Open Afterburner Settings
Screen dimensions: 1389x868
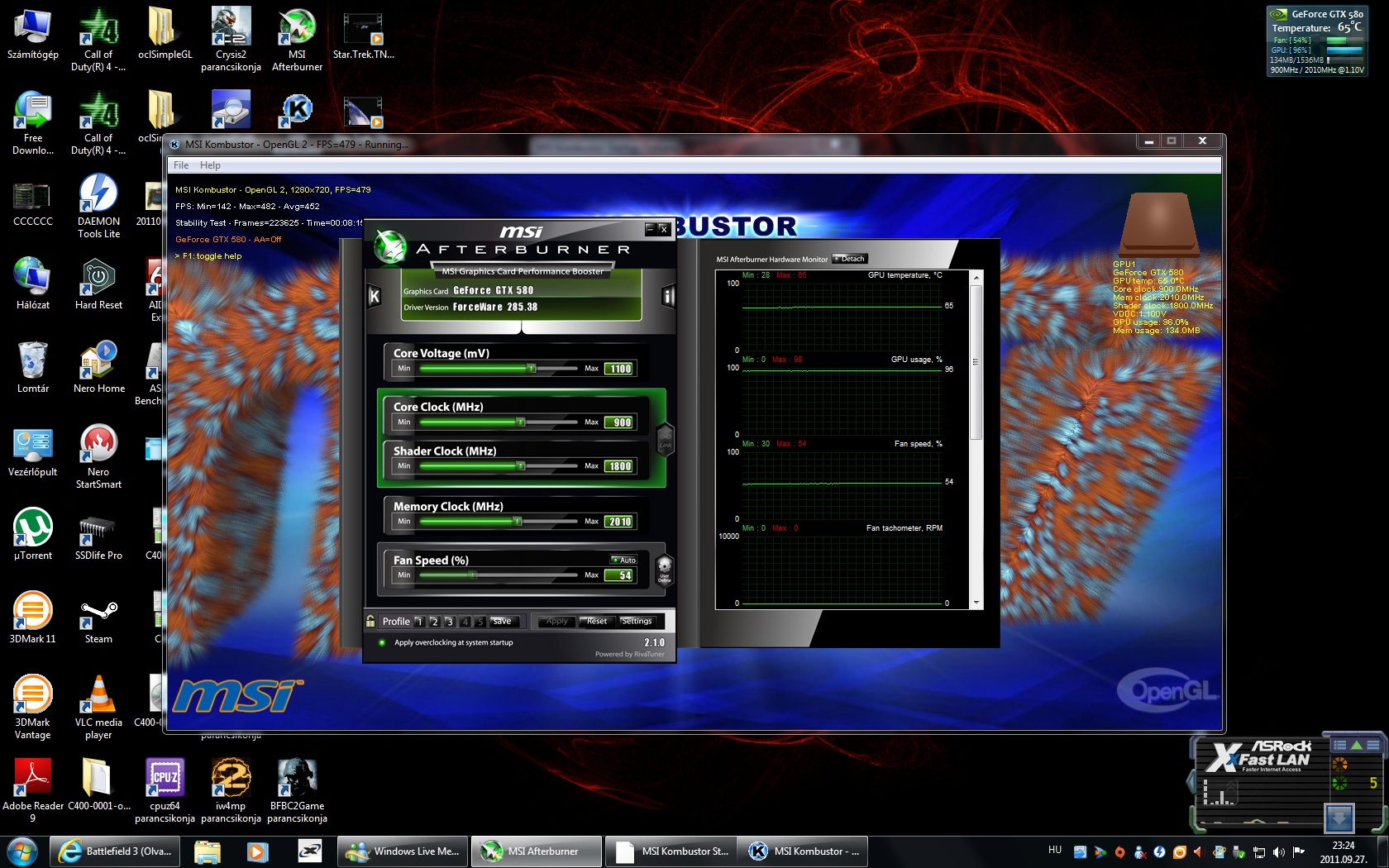636,621
